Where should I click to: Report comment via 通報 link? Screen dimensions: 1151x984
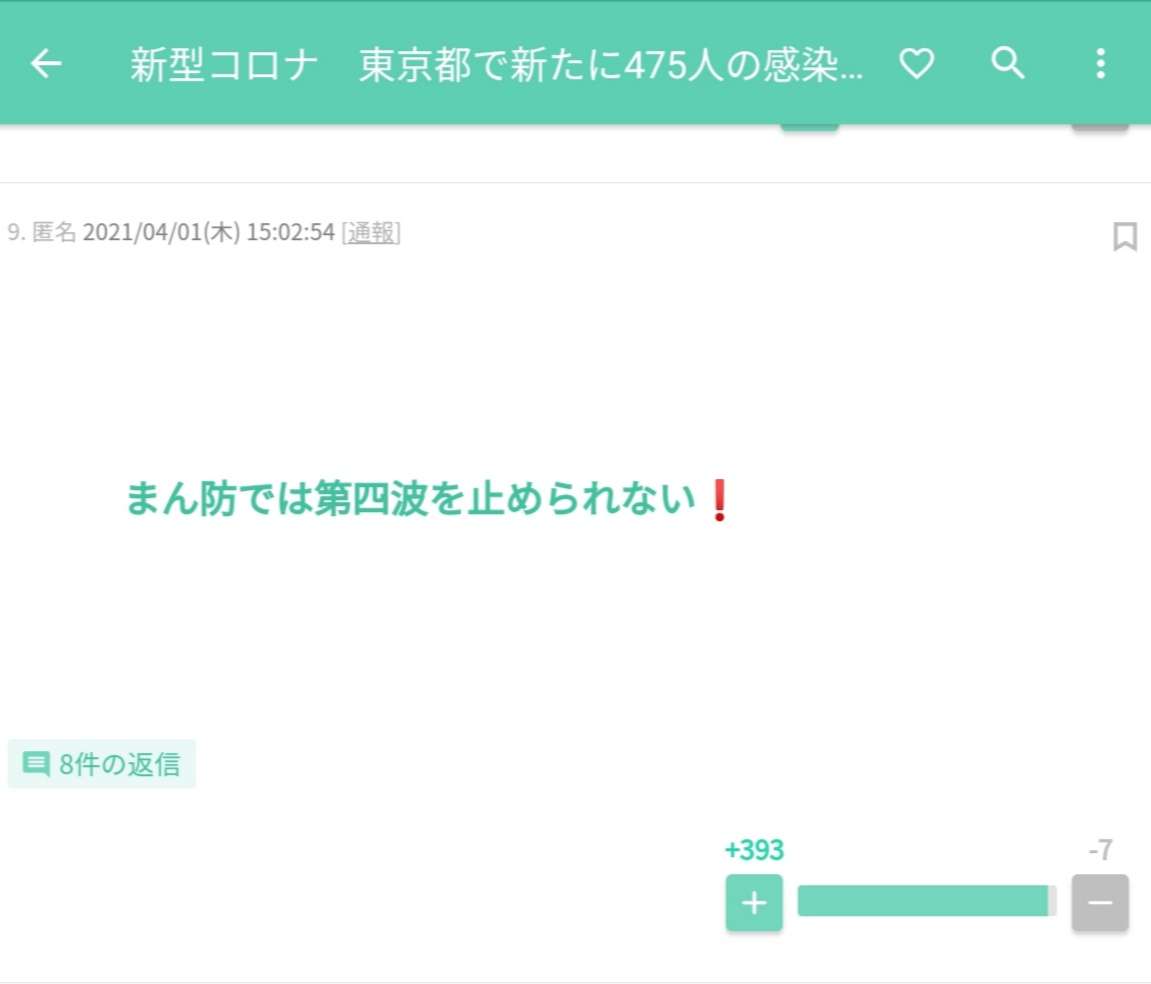point(371,232)
